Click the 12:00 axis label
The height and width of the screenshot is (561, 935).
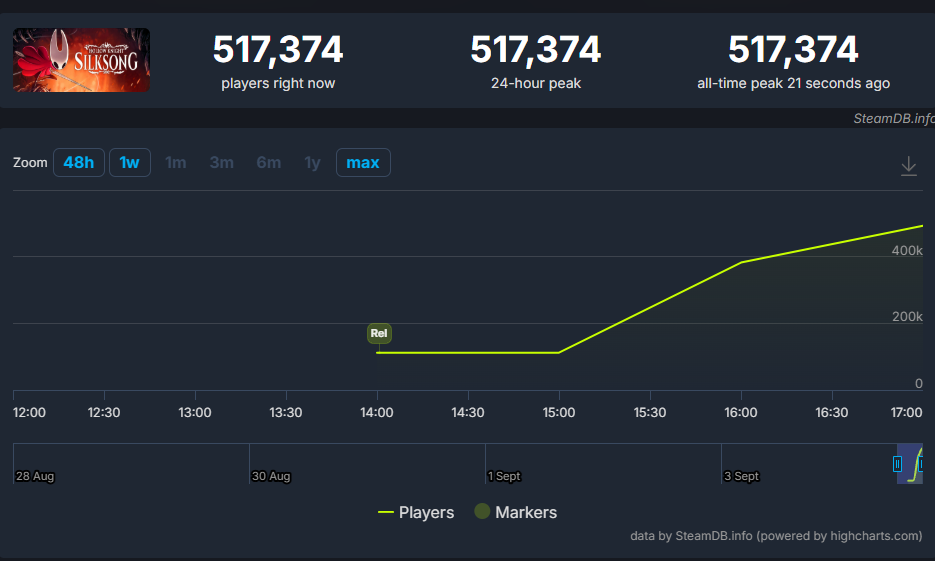point(29,413)
